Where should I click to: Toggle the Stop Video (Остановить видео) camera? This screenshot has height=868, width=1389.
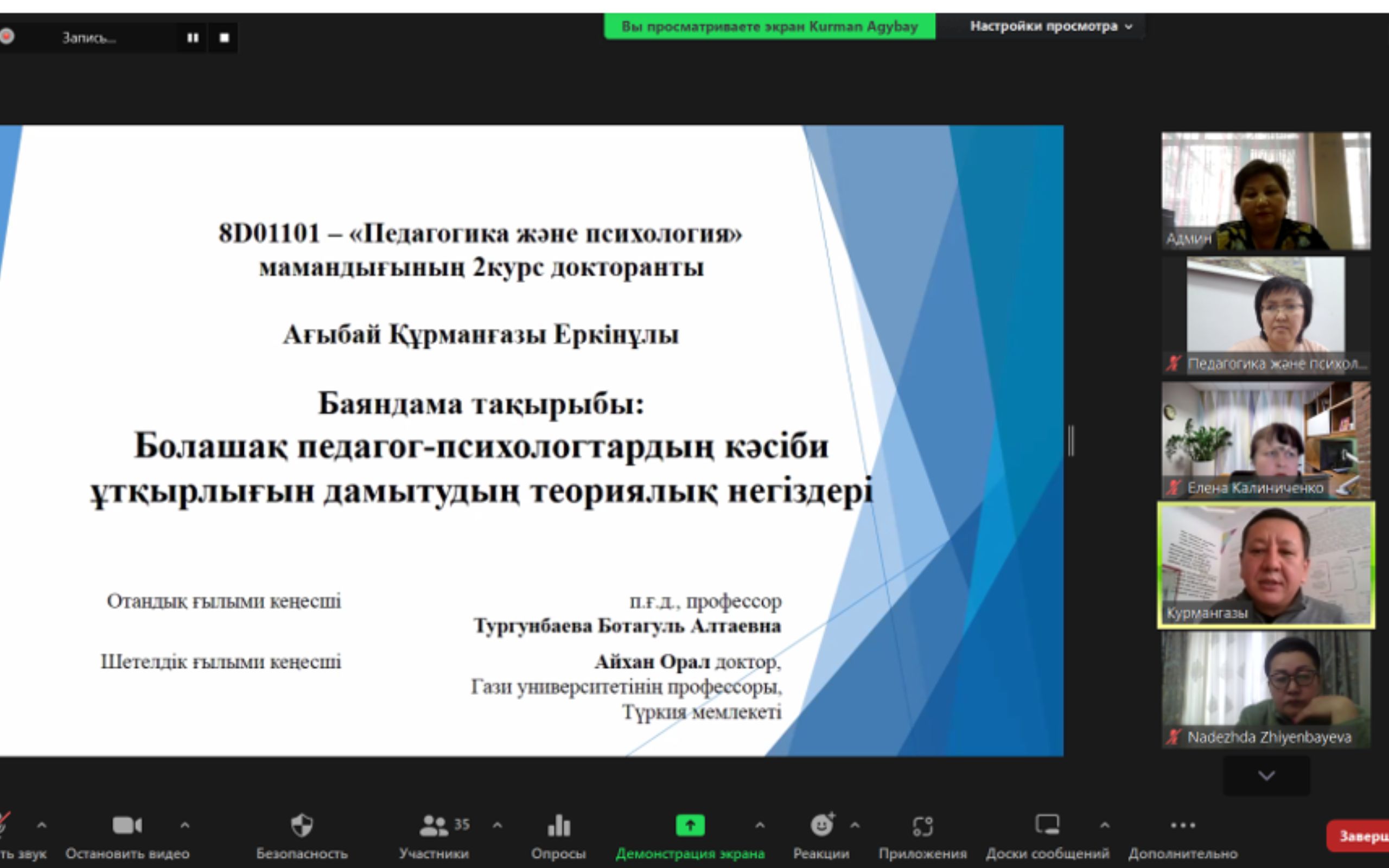127,826
